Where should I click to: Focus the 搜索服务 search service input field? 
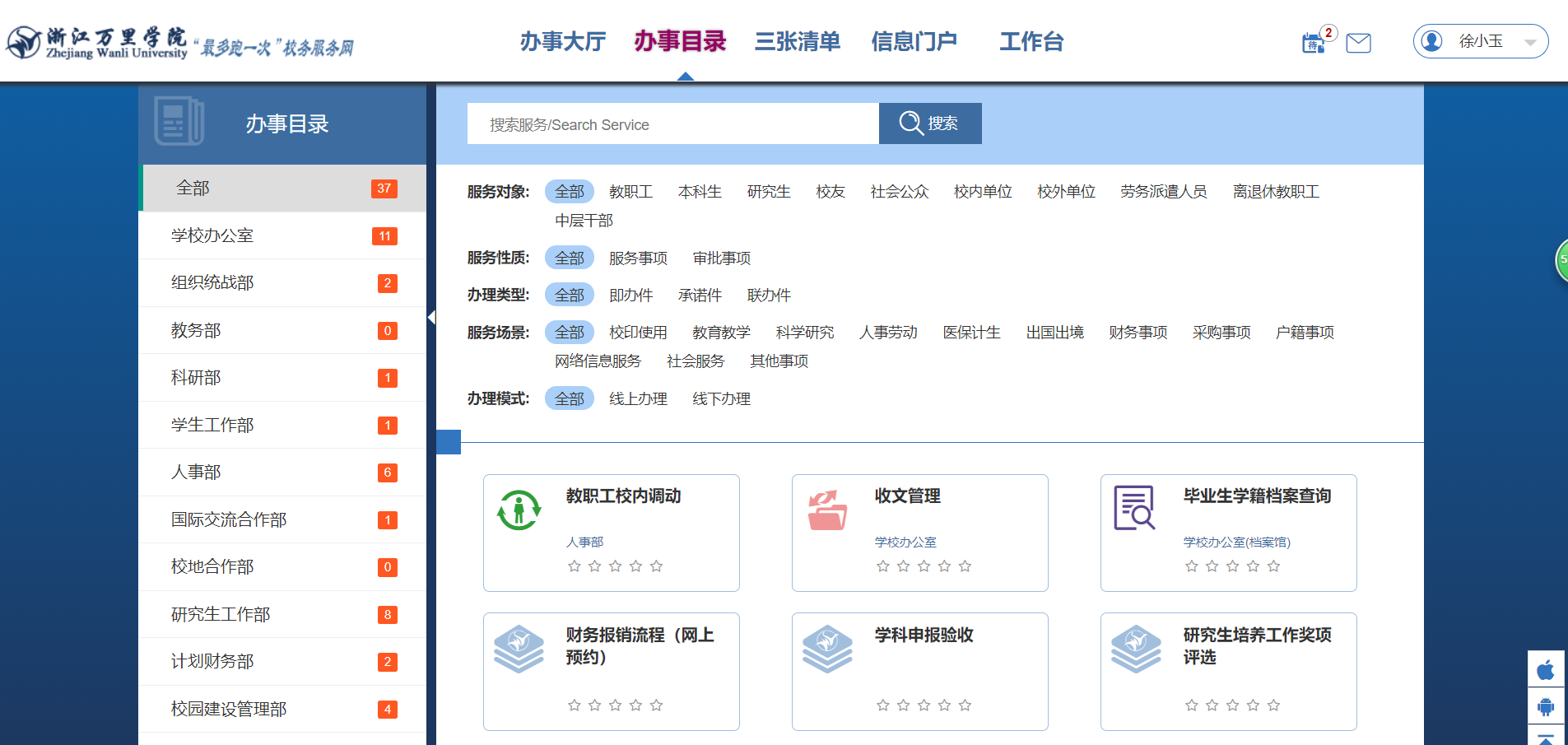[672, 124]
